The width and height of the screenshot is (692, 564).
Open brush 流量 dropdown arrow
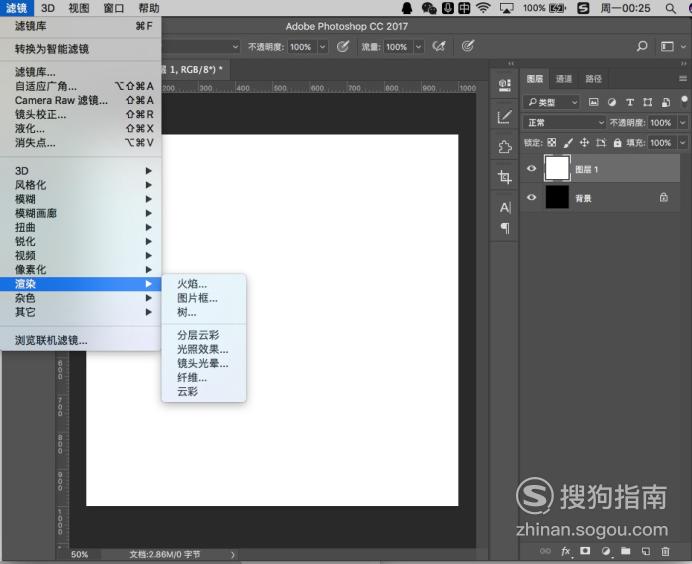pyautogui.click(x=418, y=46)
